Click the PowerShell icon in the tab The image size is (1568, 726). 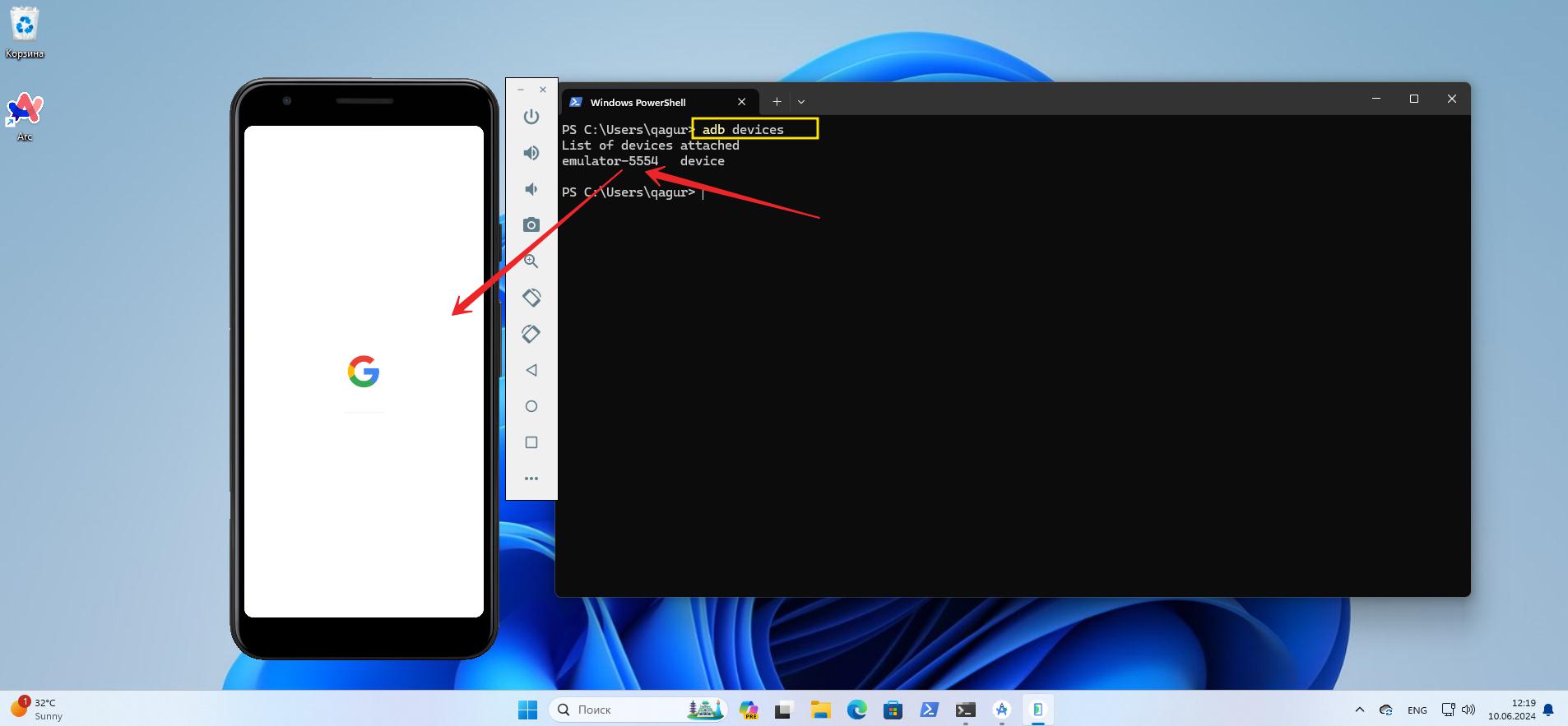pos(576,102)
